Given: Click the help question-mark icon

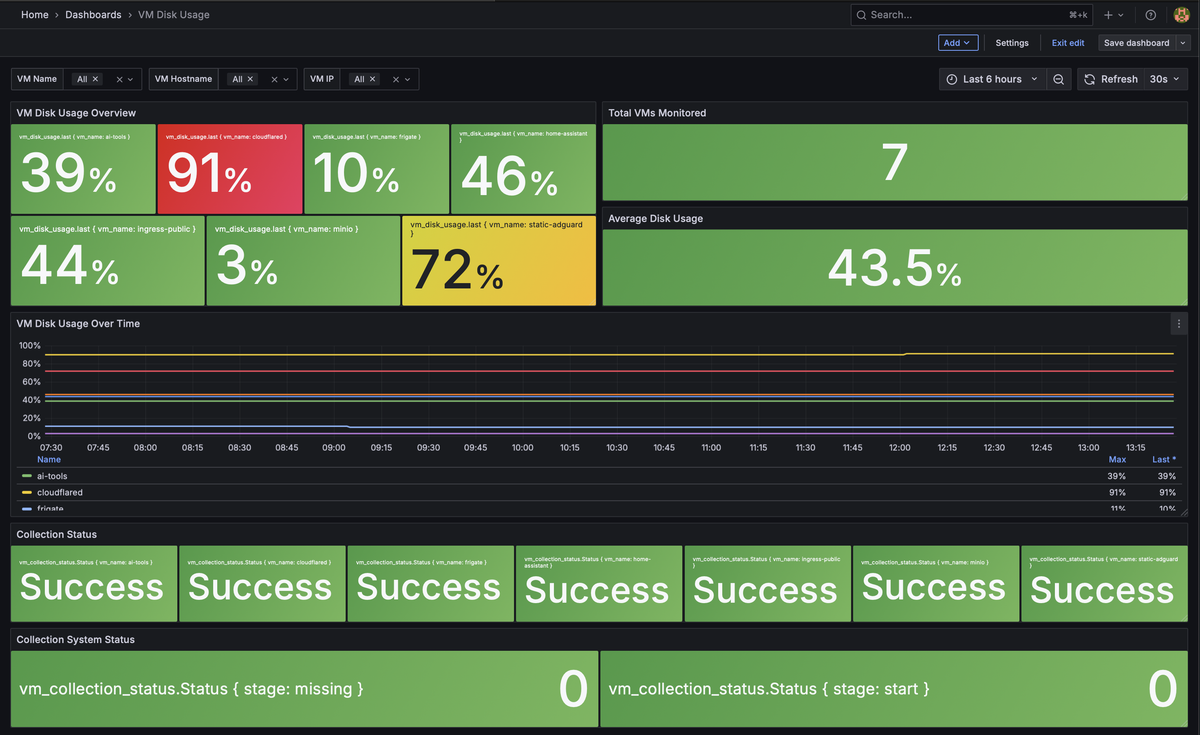Looking at the screenshot, I should (x=1150, y=15).
